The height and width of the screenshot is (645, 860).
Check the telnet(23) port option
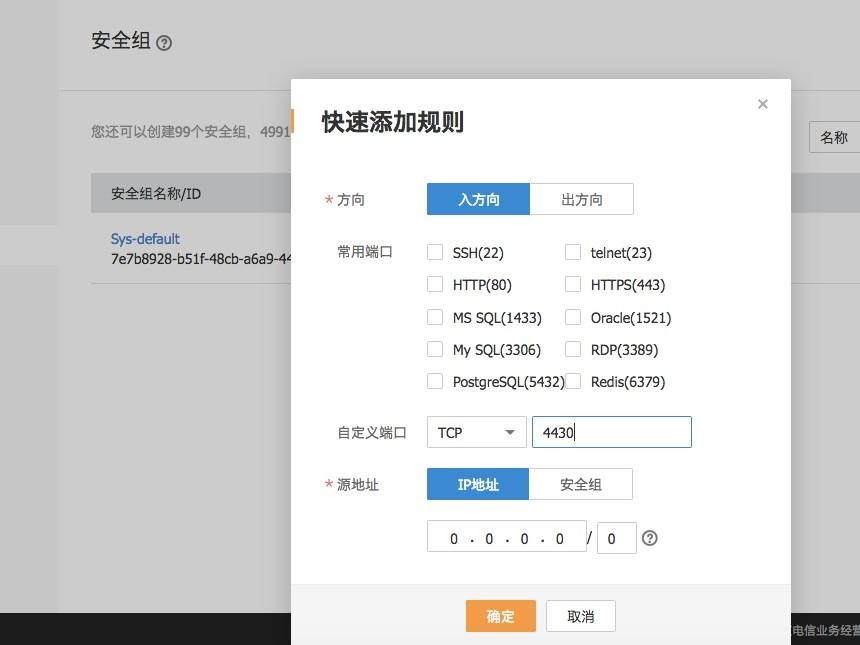click(573, 253)
